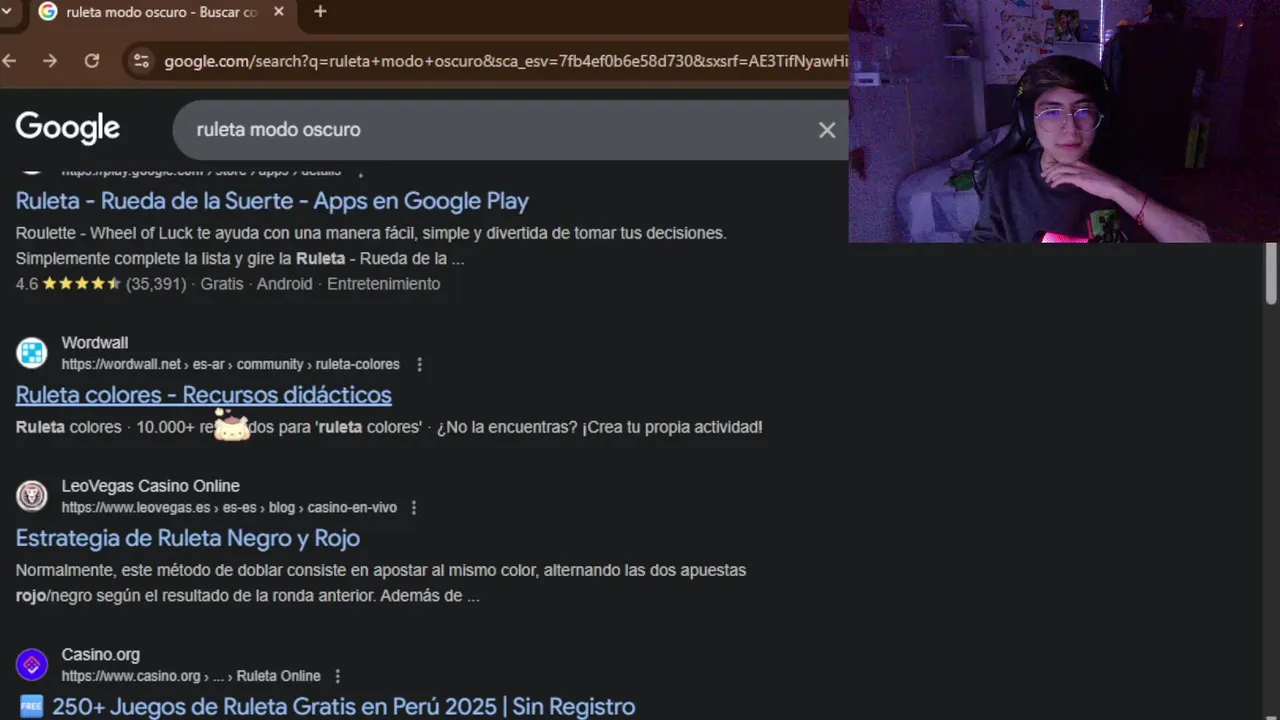Open 'Estrategia de Ruleta Negro y Rojo' result
The width and height of the screenshot is (1280, 720).
click(188, 538)
